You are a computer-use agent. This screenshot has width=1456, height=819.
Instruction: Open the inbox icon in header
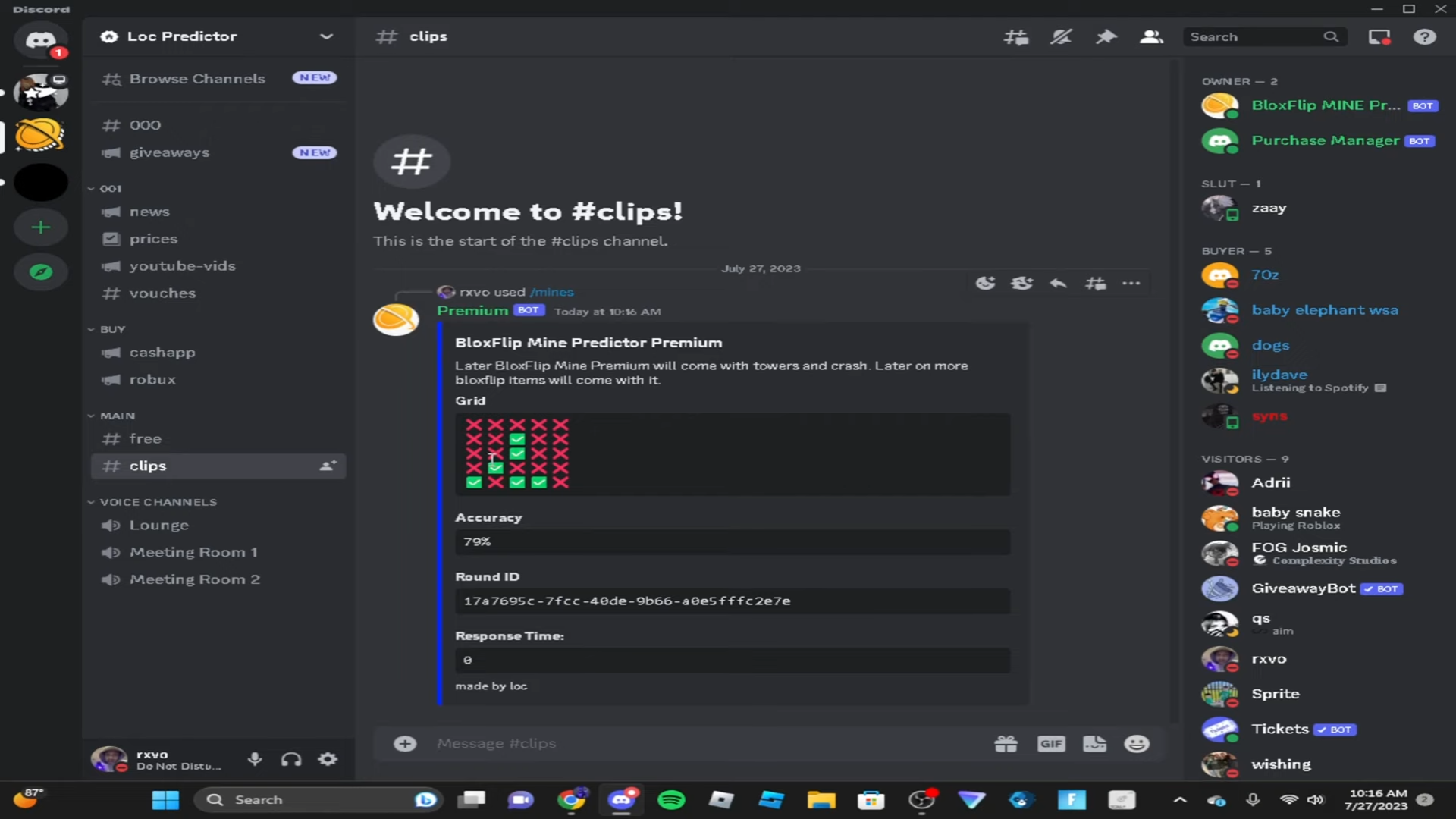pyautogui.click(x=1379, y=36)
